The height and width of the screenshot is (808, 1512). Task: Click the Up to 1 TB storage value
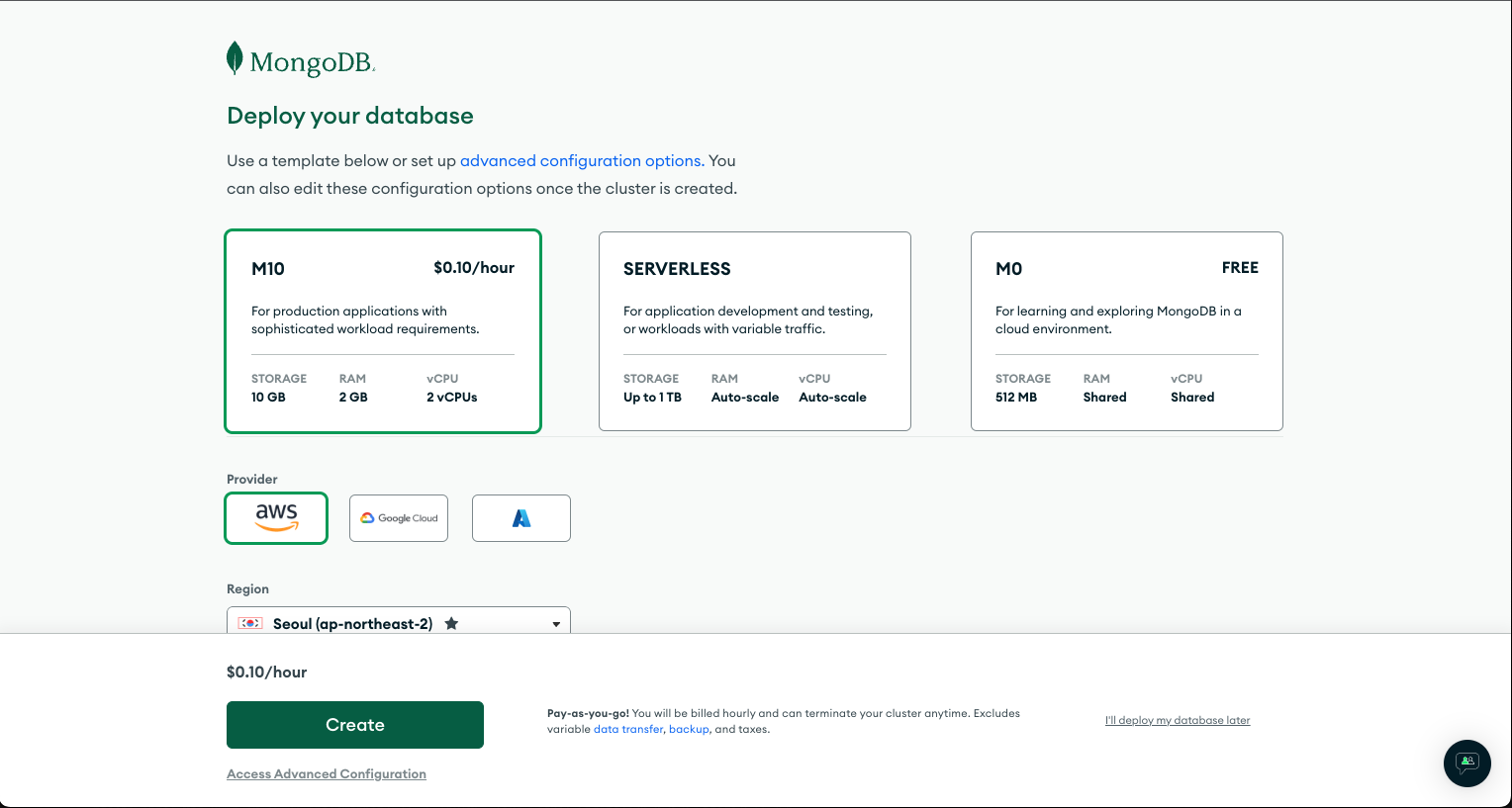click(652, 397)
